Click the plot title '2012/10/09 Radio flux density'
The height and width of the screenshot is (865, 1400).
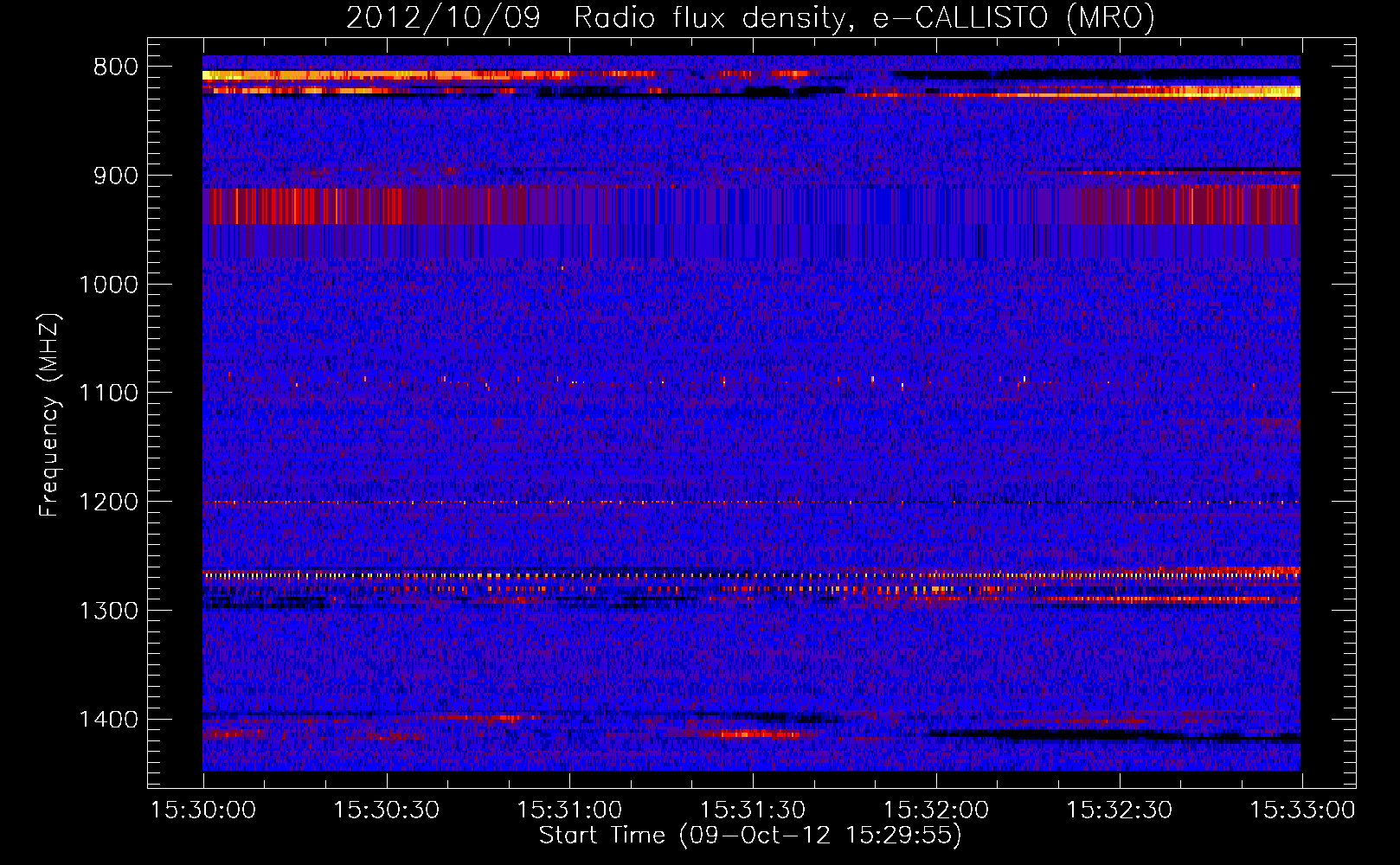coord(750,18)
